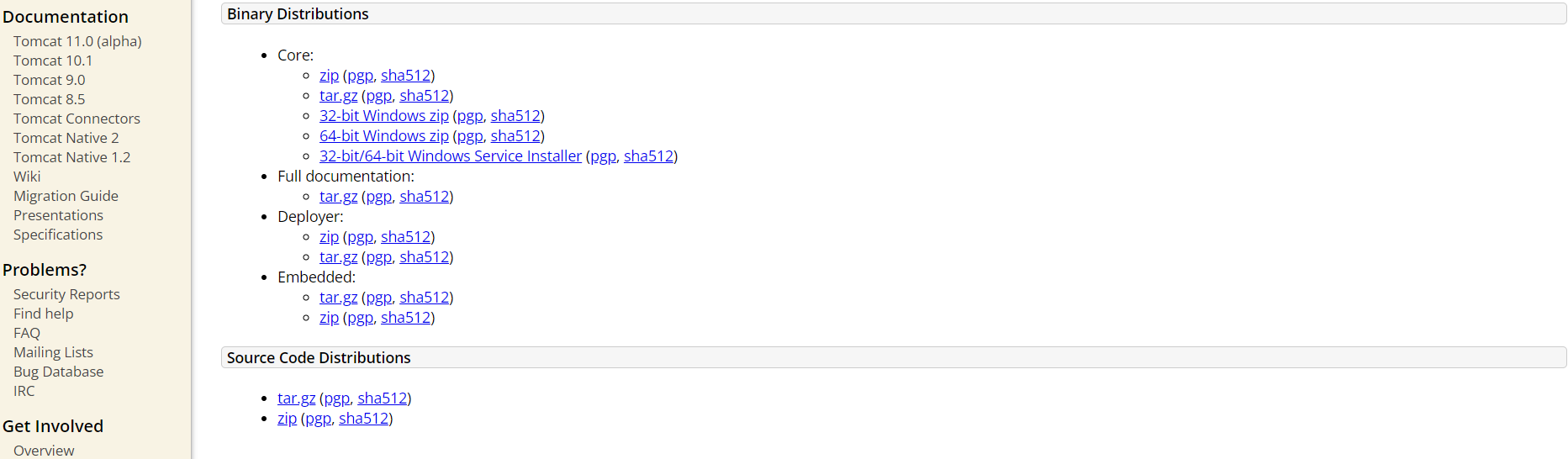This screenshot has height=459, width=1568.
Task: Download Full documentation tar.gz
Action: click(338, 197)
